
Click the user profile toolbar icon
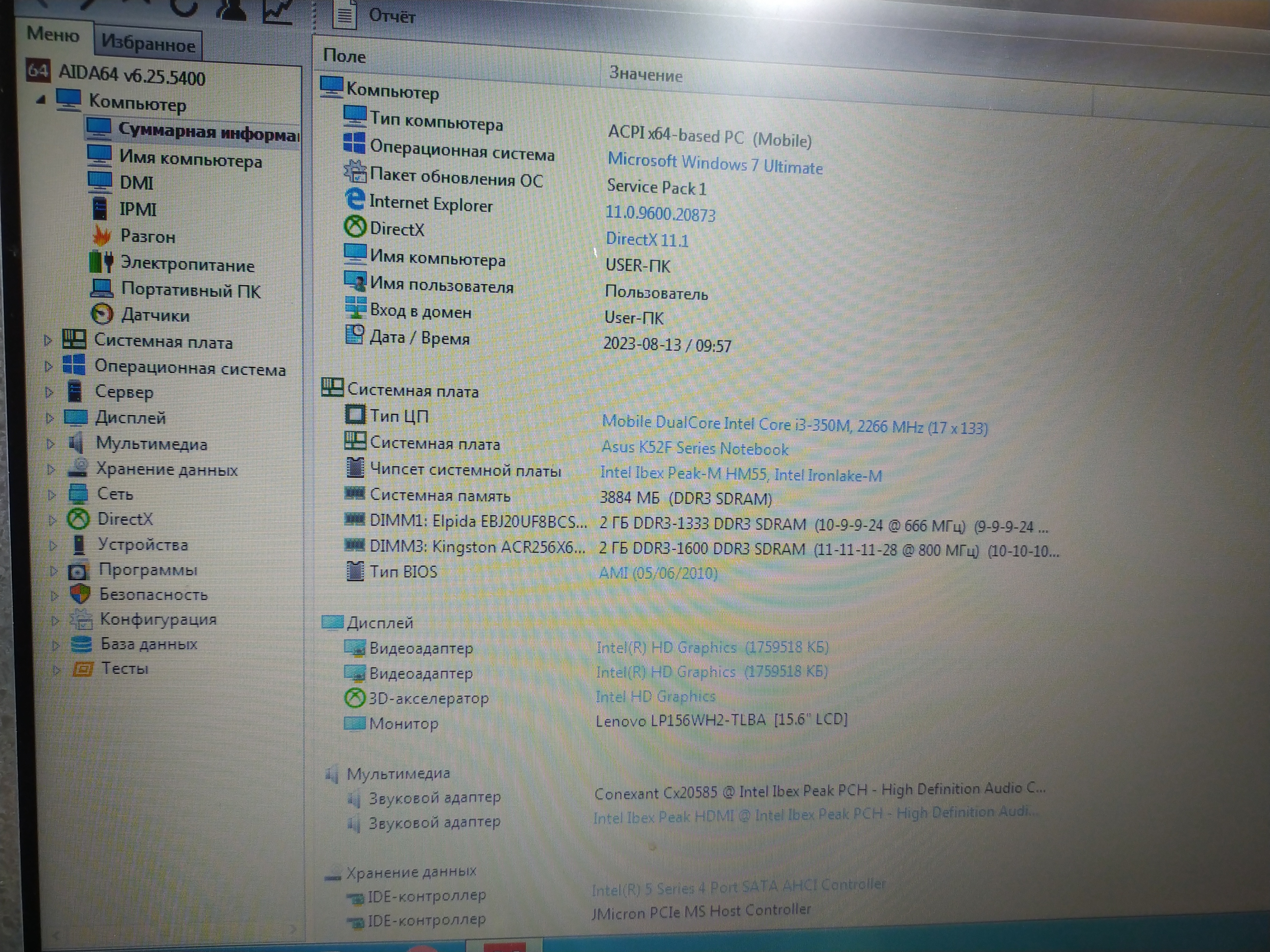pos(231,9)
